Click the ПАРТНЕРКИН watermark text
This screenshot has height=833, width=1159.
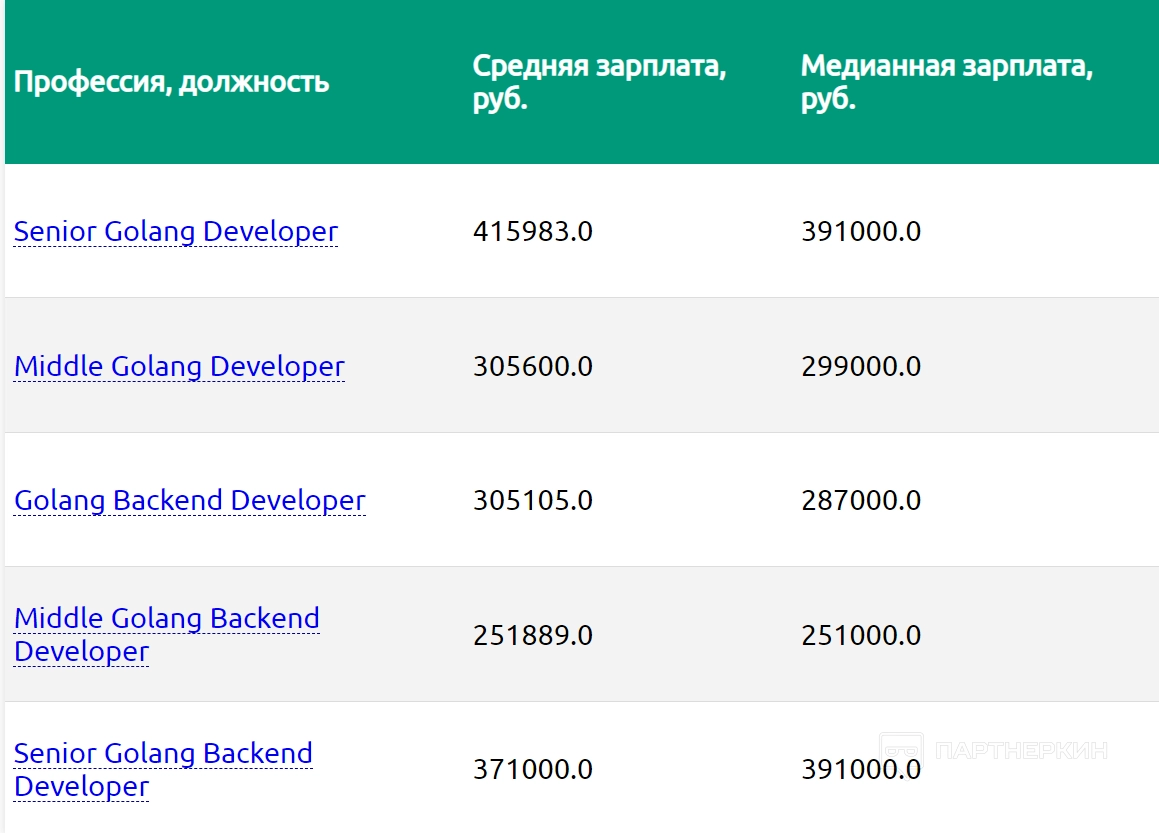coord(1020,750)
